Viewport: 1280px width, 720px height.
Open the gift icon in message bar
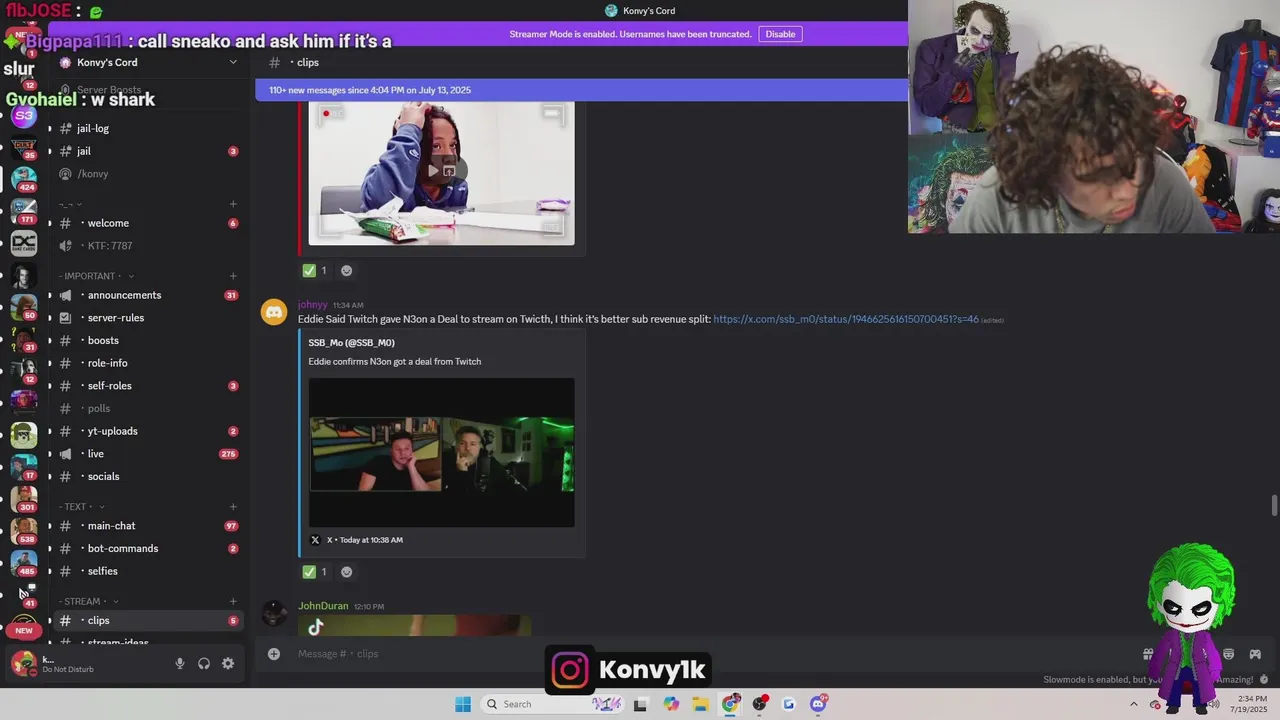(x=1148, y=654)
